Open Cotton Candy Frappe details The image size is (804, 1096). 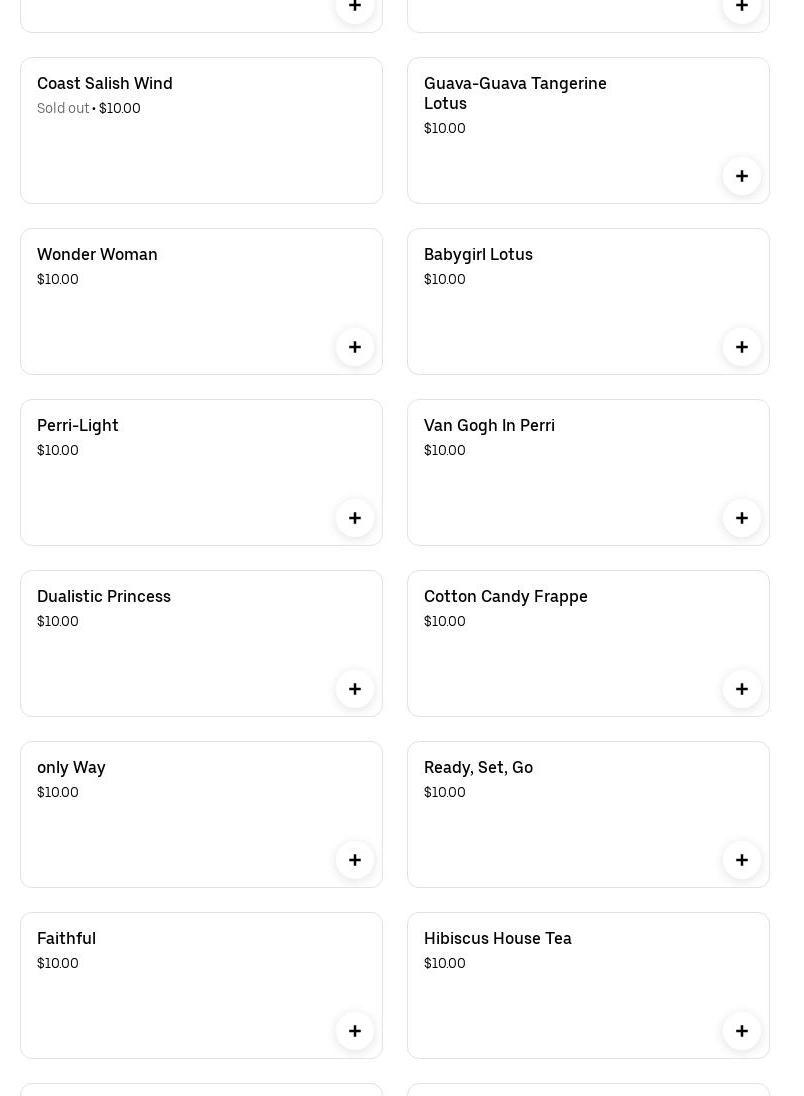505,597
